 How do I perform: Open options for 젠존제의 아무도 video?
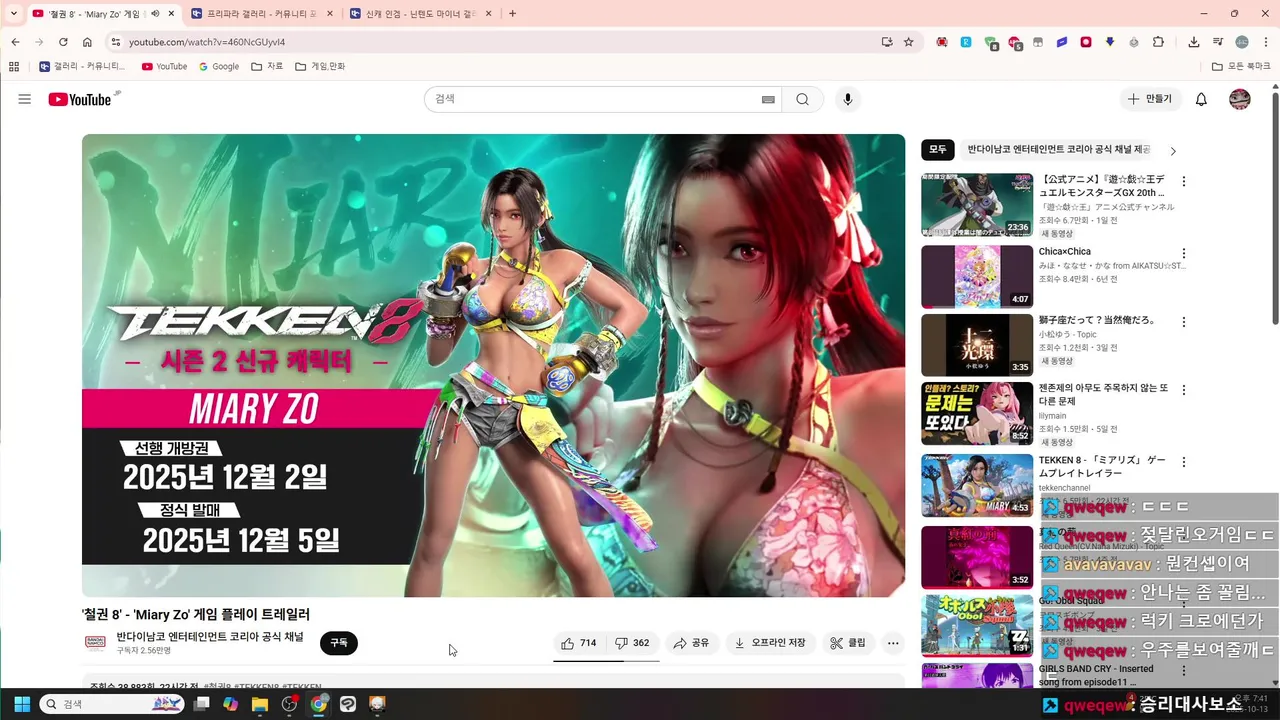[x=1184, y=391]
